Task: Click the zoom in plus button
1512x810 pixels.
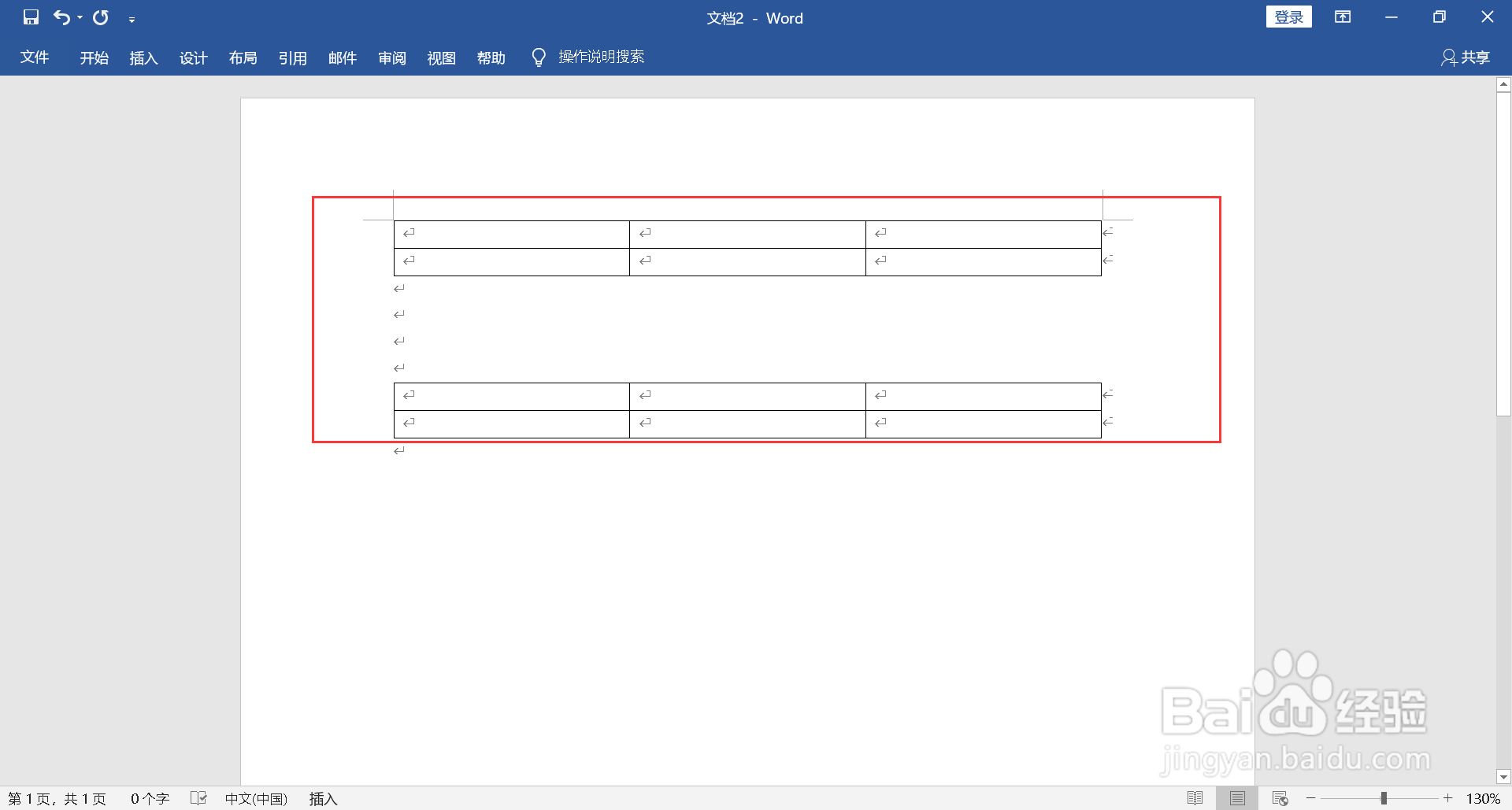Action: 1447,799
